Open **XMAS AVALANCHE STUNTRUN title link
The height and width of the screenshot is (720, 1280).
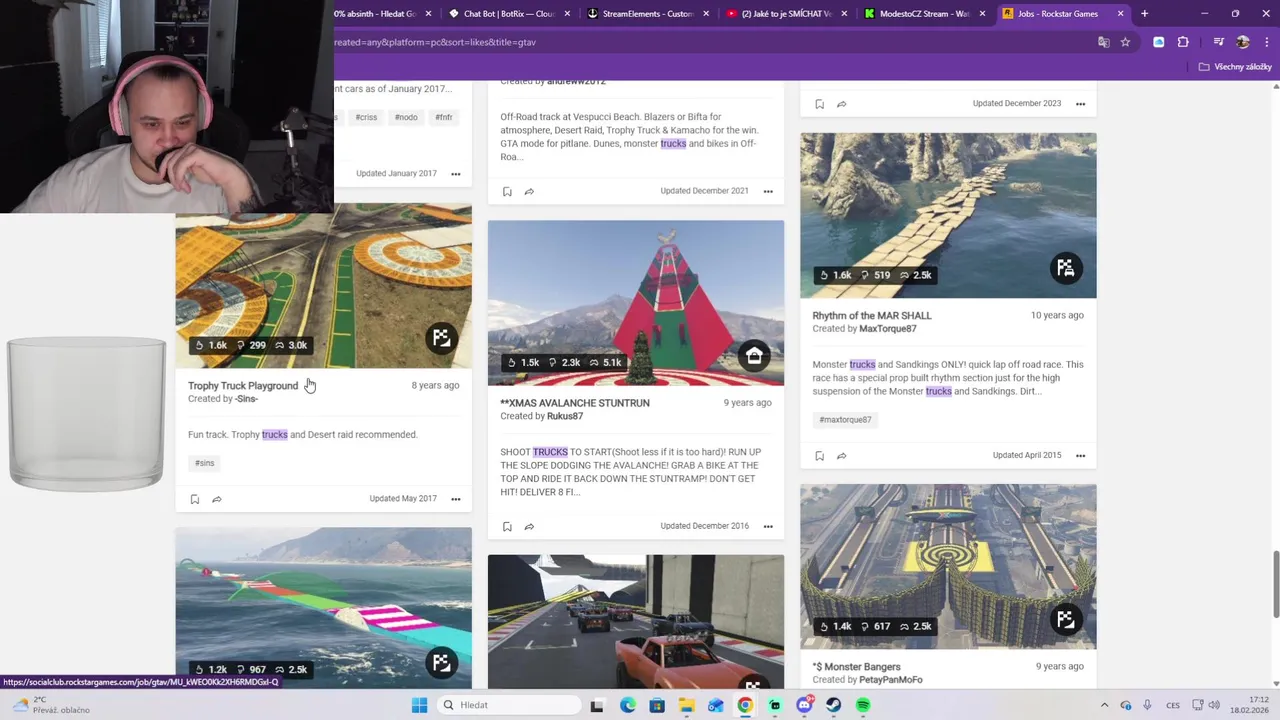575,403
